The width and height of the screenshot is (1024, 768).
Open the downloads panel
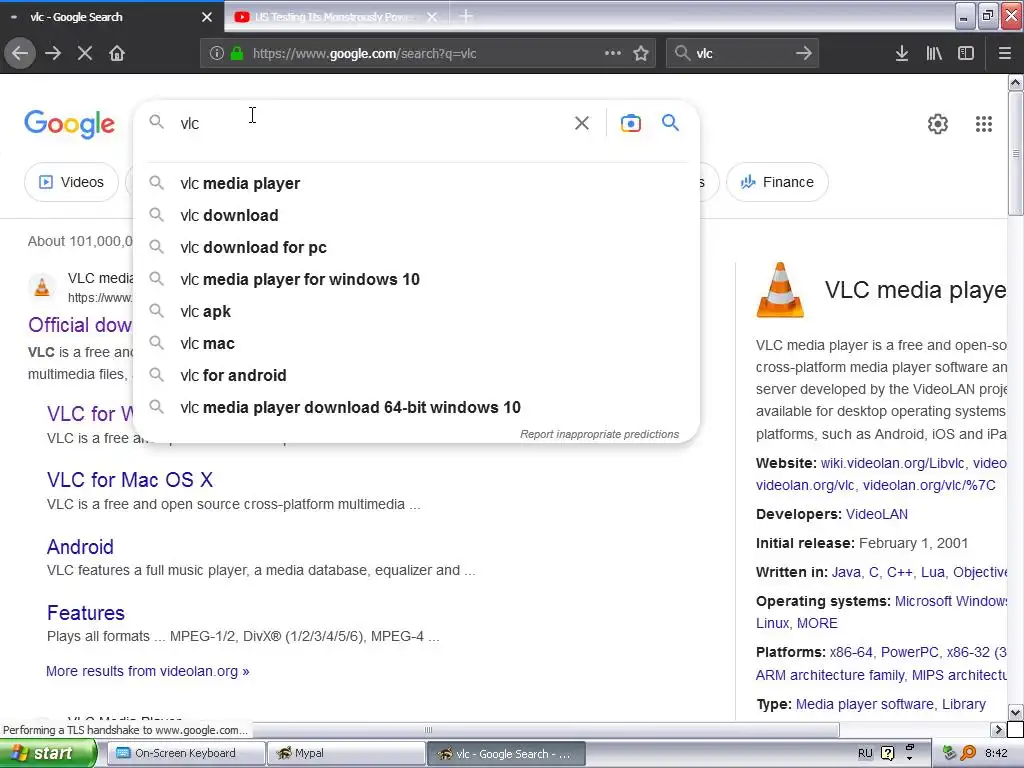902,54
